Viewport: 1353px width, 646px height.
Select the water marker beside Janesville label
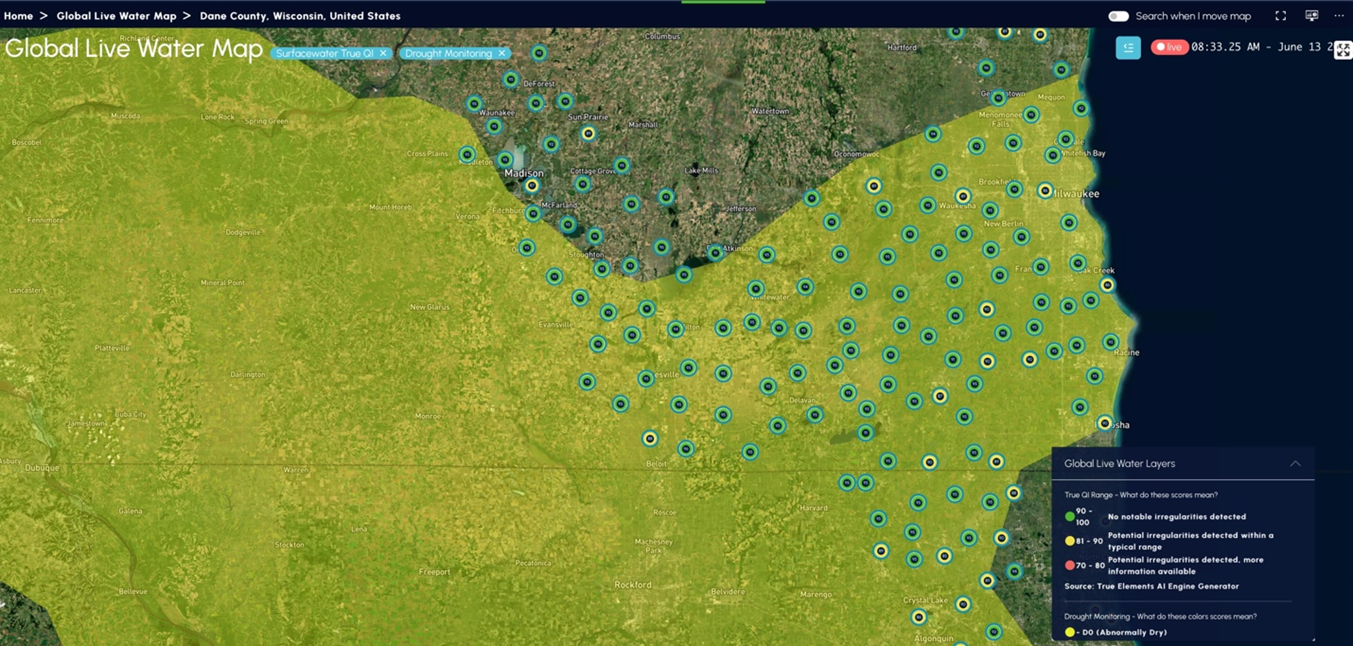pos(646,379)
